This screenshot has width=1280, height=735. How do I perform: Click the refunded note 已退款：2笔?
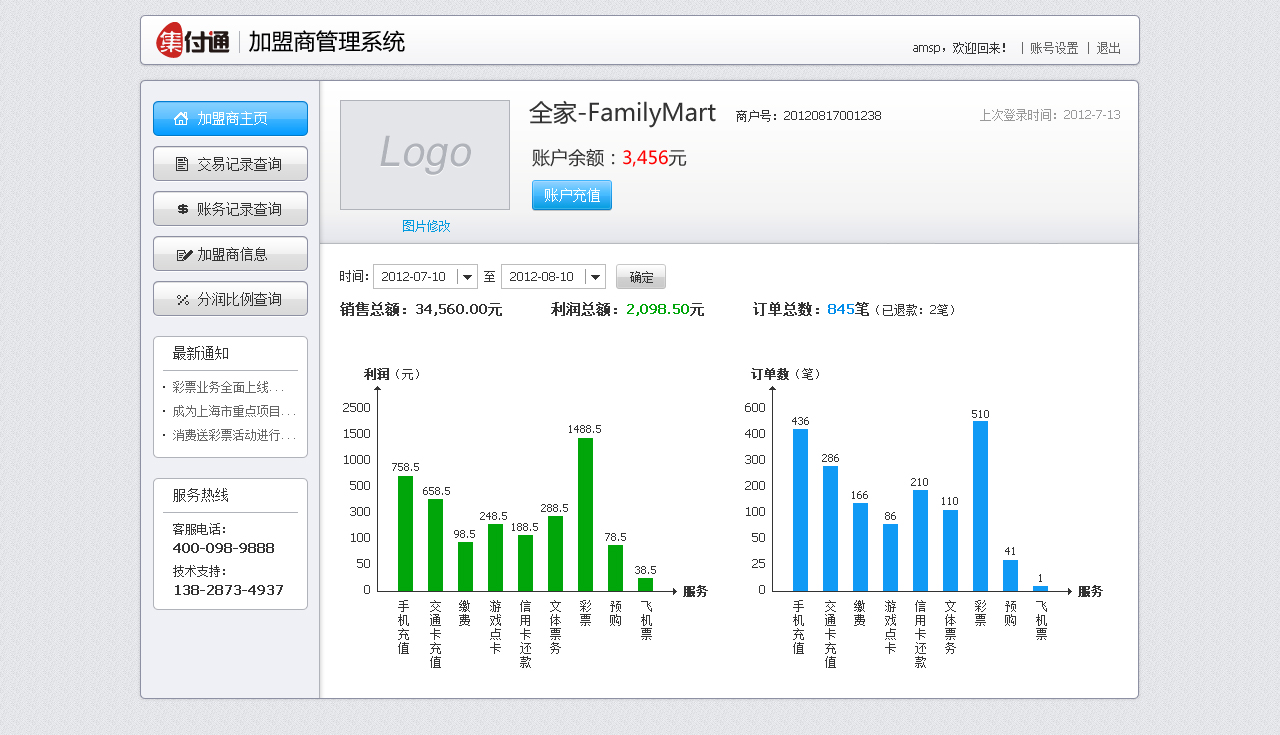(915, 310)
